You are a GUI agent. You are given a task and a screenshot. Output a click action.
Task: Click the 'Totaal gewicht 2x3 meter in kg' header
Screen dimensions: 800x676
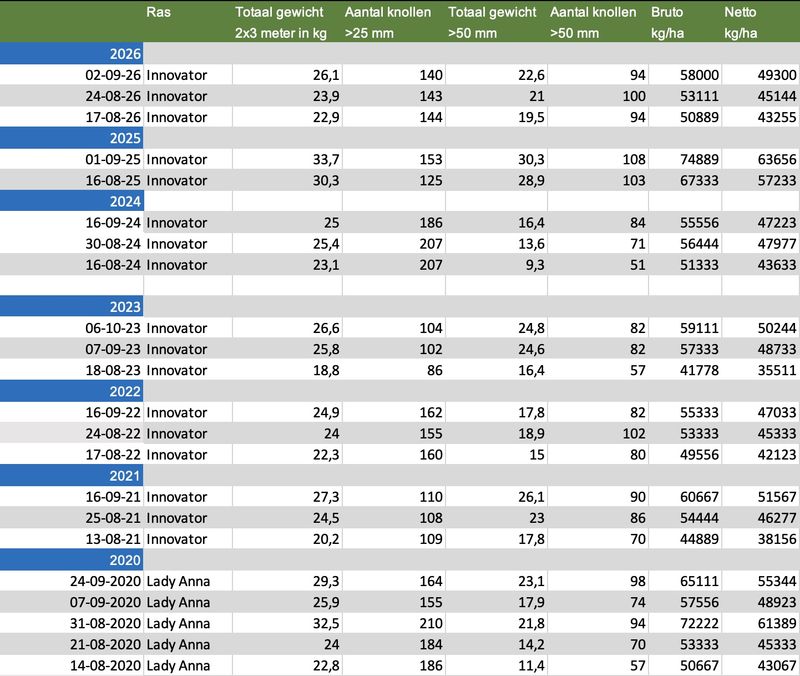pos(280,22)
